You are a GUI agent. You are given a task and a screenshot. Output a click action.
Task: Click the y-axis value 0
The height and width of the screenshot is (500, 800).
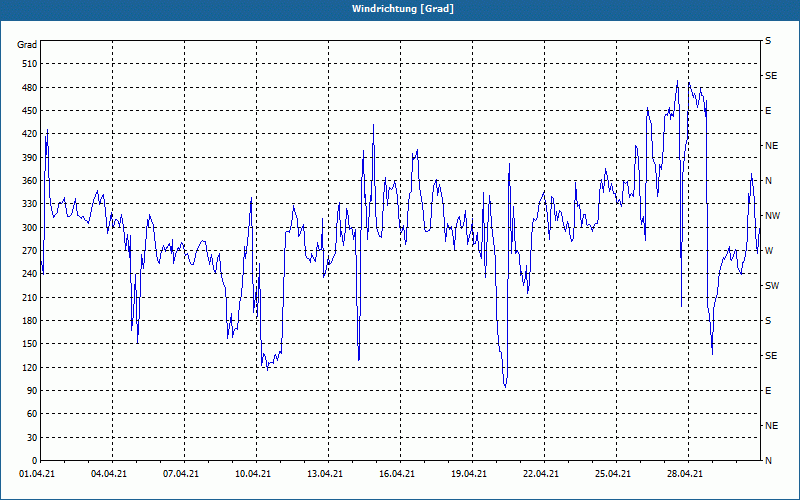(34, 461)
